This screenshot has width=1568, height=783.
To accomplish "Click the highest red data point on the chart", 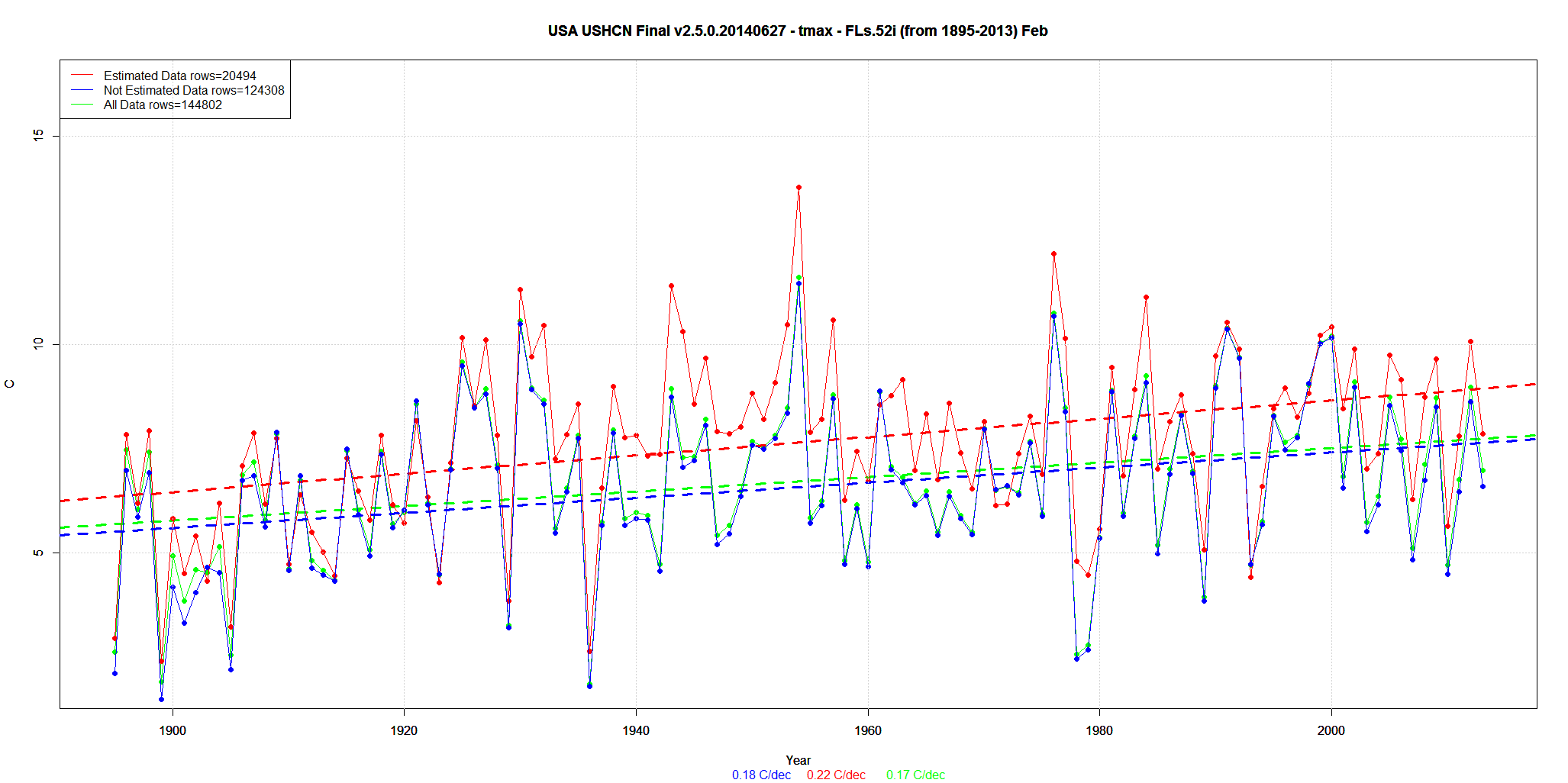I will tap(799, 187).
